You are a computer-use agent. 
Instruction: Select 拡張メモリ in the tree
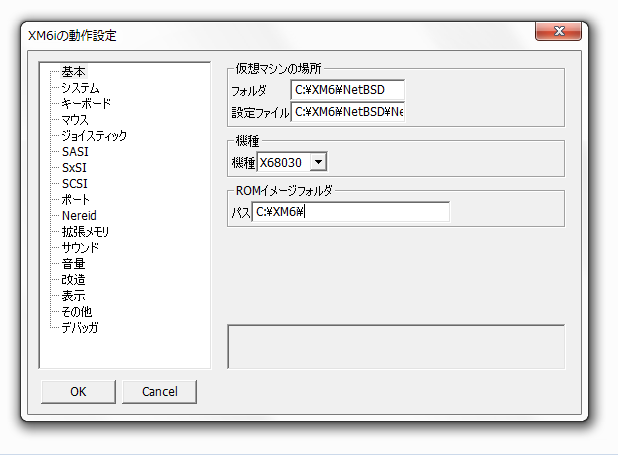pos(85,231)
